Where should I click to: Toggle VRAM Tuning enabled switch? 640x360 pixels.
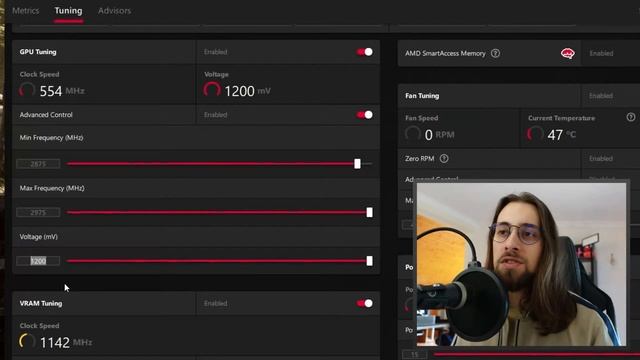point(364,303)
